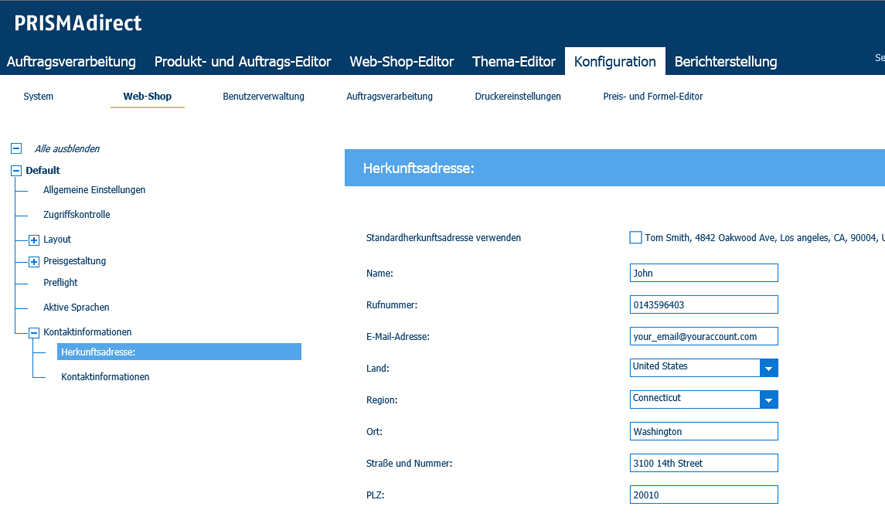The image size is (885, 527).
Task: Select the Web-Shop sub-tab
Action: tap(147, 96)
